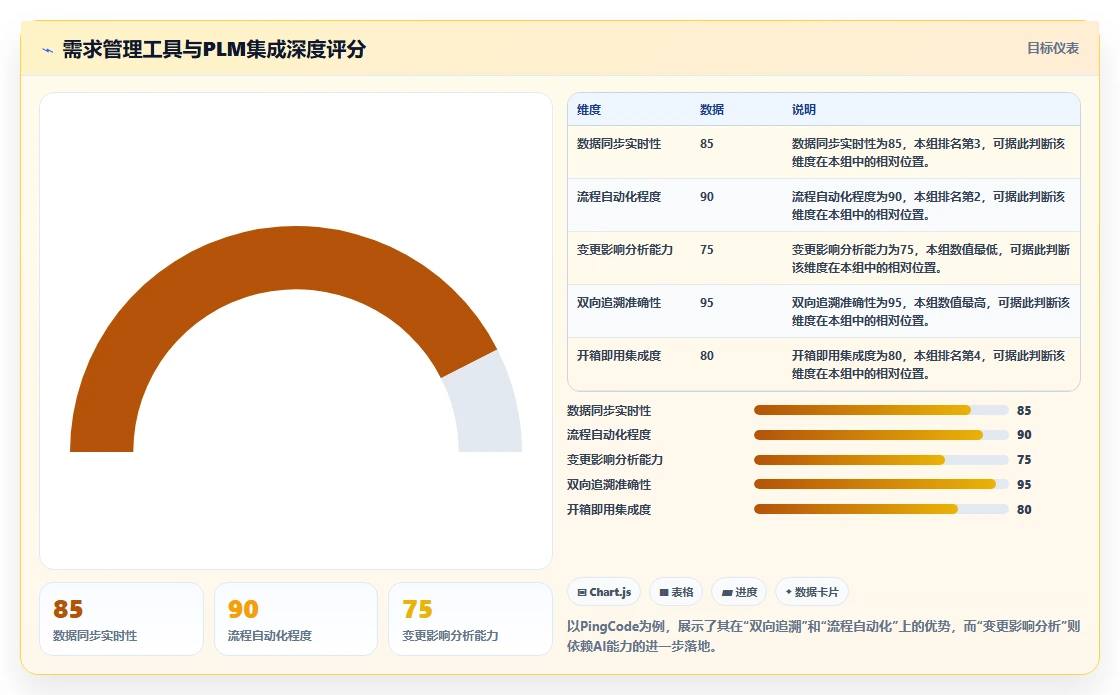Click the PingCode summary paragraph

[x=824, y=636]
